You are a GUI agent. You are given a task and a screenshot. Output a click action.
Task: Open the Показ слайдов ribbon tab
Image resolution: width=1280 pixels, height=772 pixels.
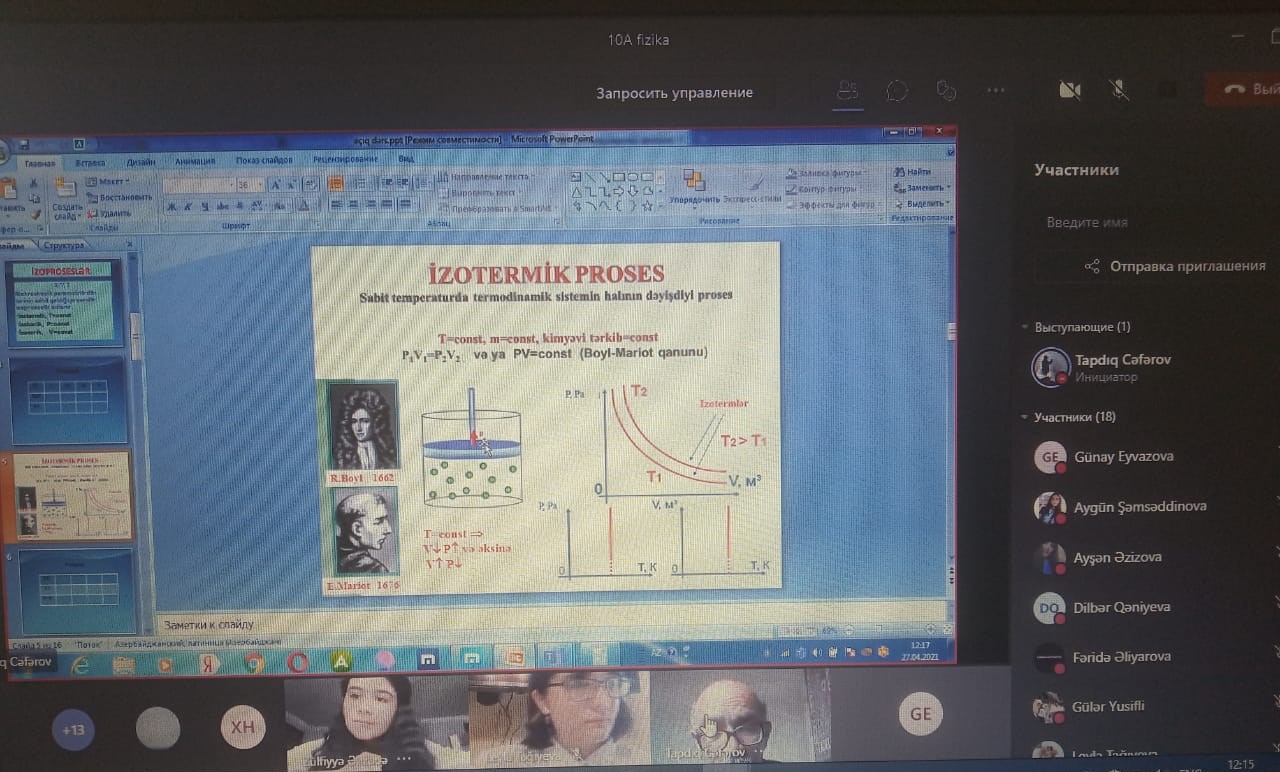264,160
